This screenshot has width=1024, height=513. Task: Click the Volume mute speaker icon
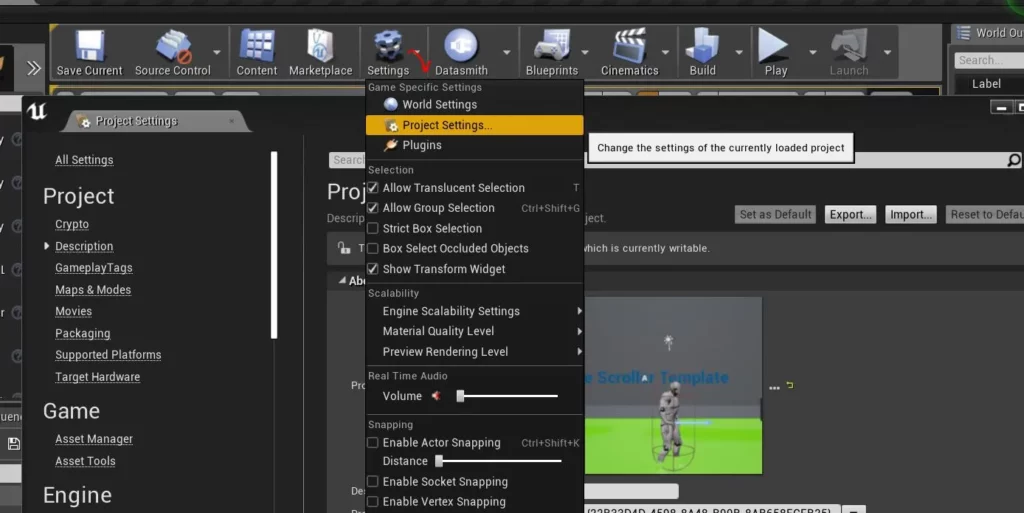[x=436, y=396]
